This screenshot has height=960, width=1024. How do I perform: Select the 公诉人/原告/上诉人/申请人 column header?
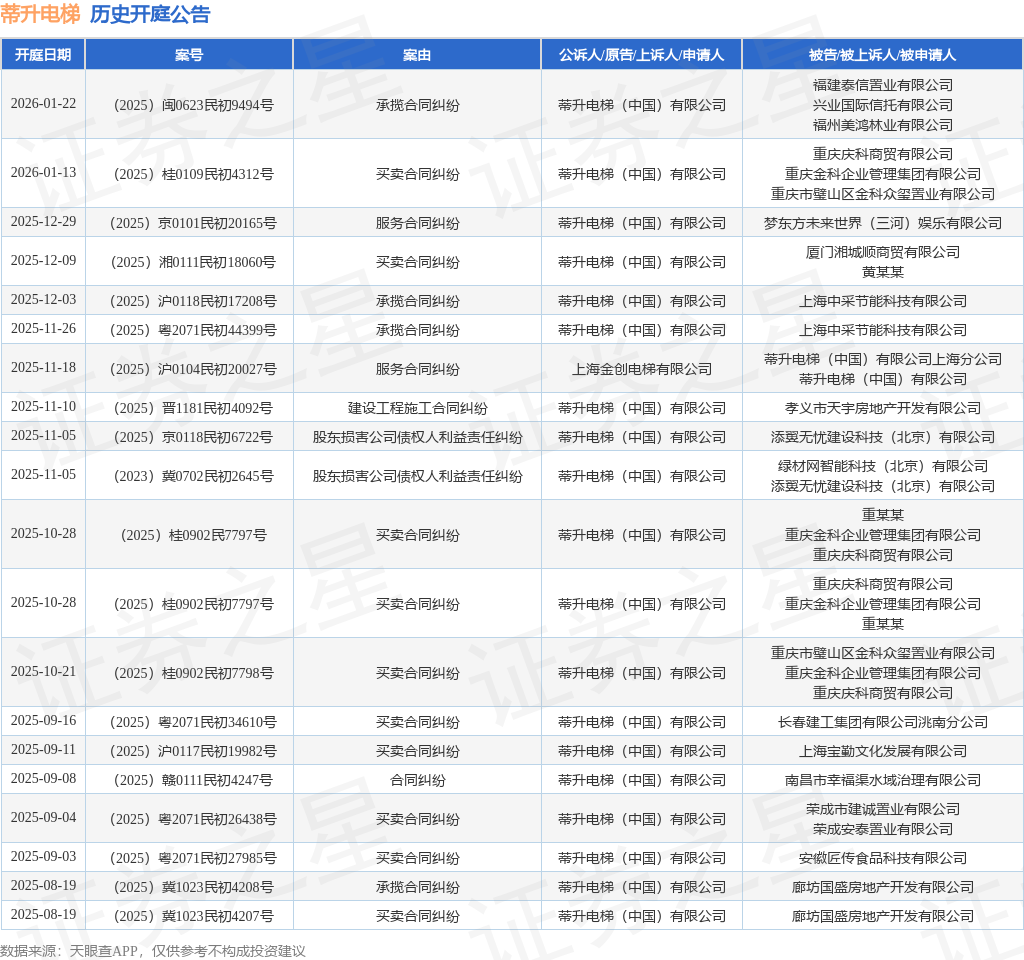(641, 55)
